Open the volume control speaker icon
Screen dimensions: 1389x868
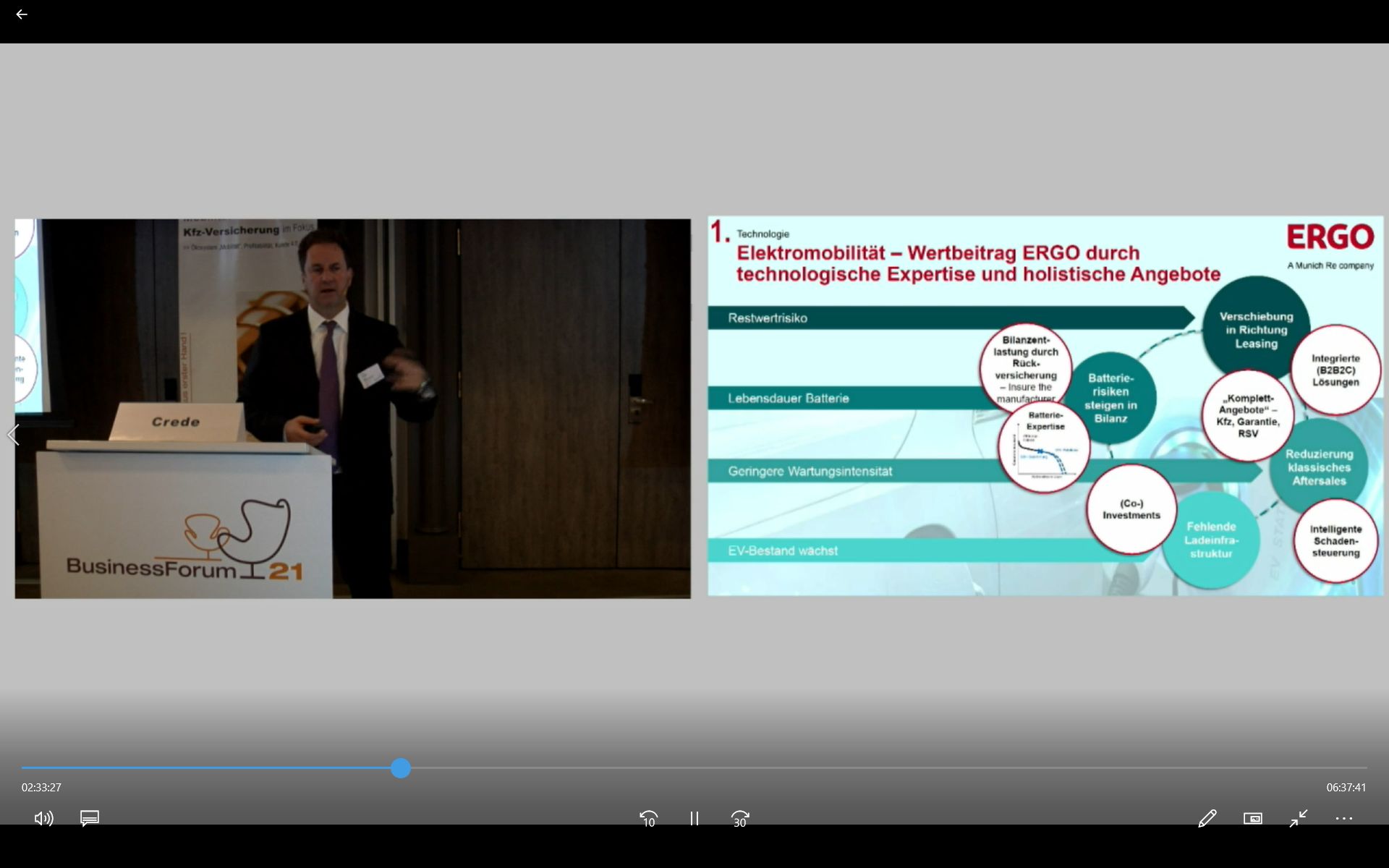pyautogui.click(x=43, y=818)
